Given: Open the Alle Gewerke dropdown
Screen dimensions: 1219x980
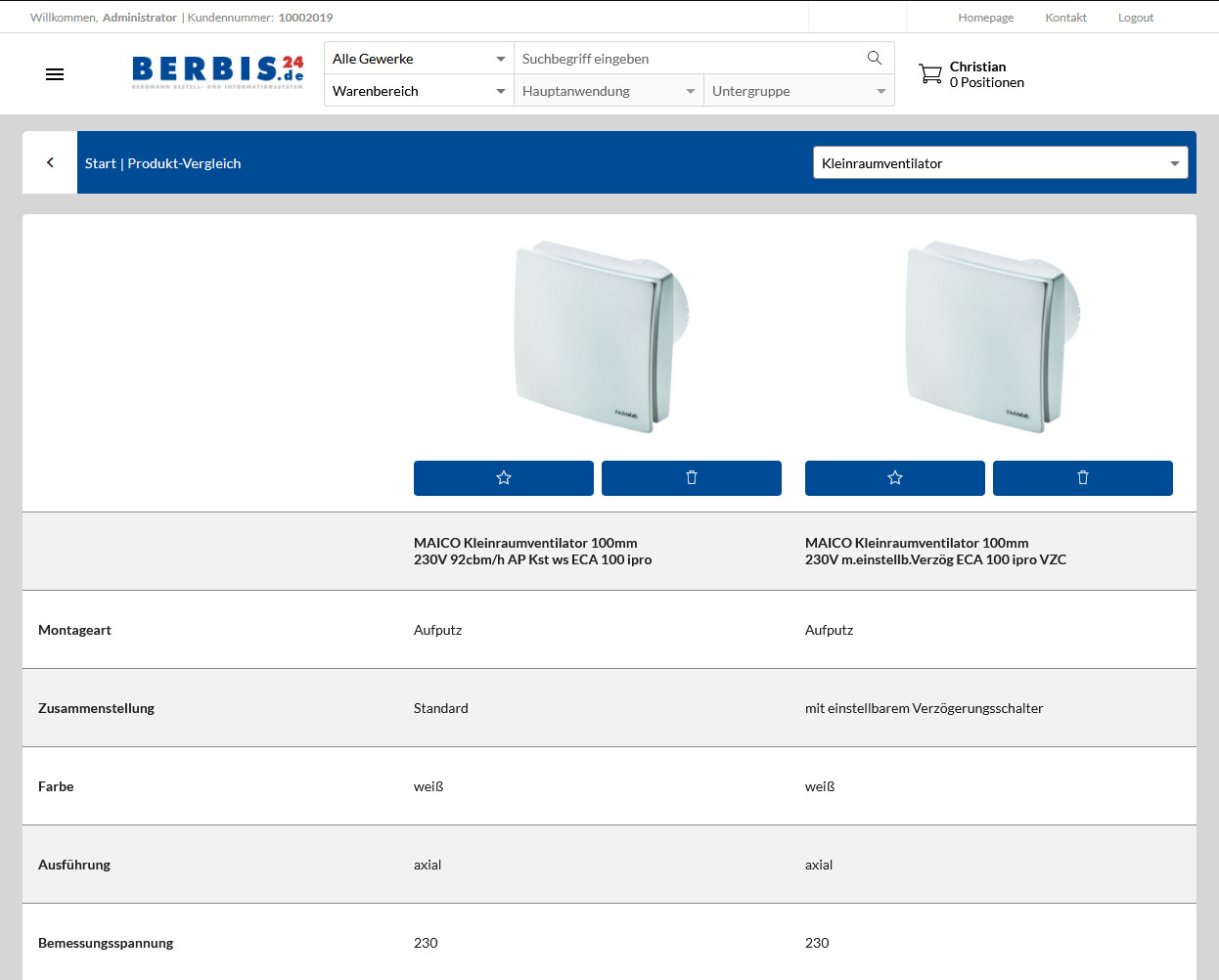Looking at the screenshot, I should [419, 59].
